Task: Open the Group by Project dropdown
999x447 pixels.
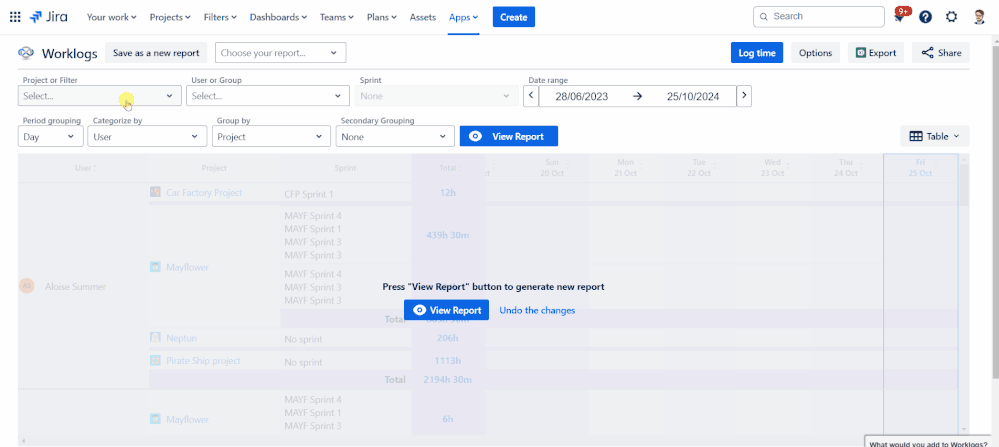Action: pos(271,136)
